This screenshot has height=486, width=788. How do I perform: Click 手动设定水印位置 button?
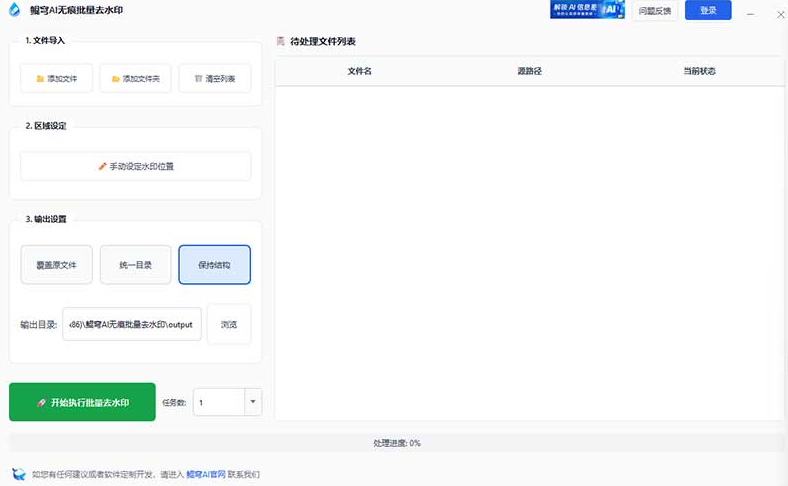(135, 166)
